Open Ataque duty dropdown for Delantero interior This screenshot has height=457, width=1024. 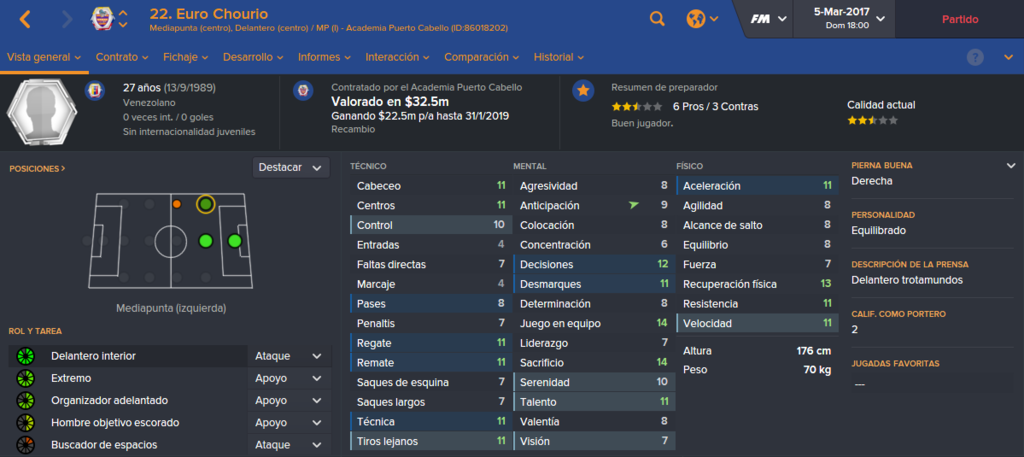[289, 356]
